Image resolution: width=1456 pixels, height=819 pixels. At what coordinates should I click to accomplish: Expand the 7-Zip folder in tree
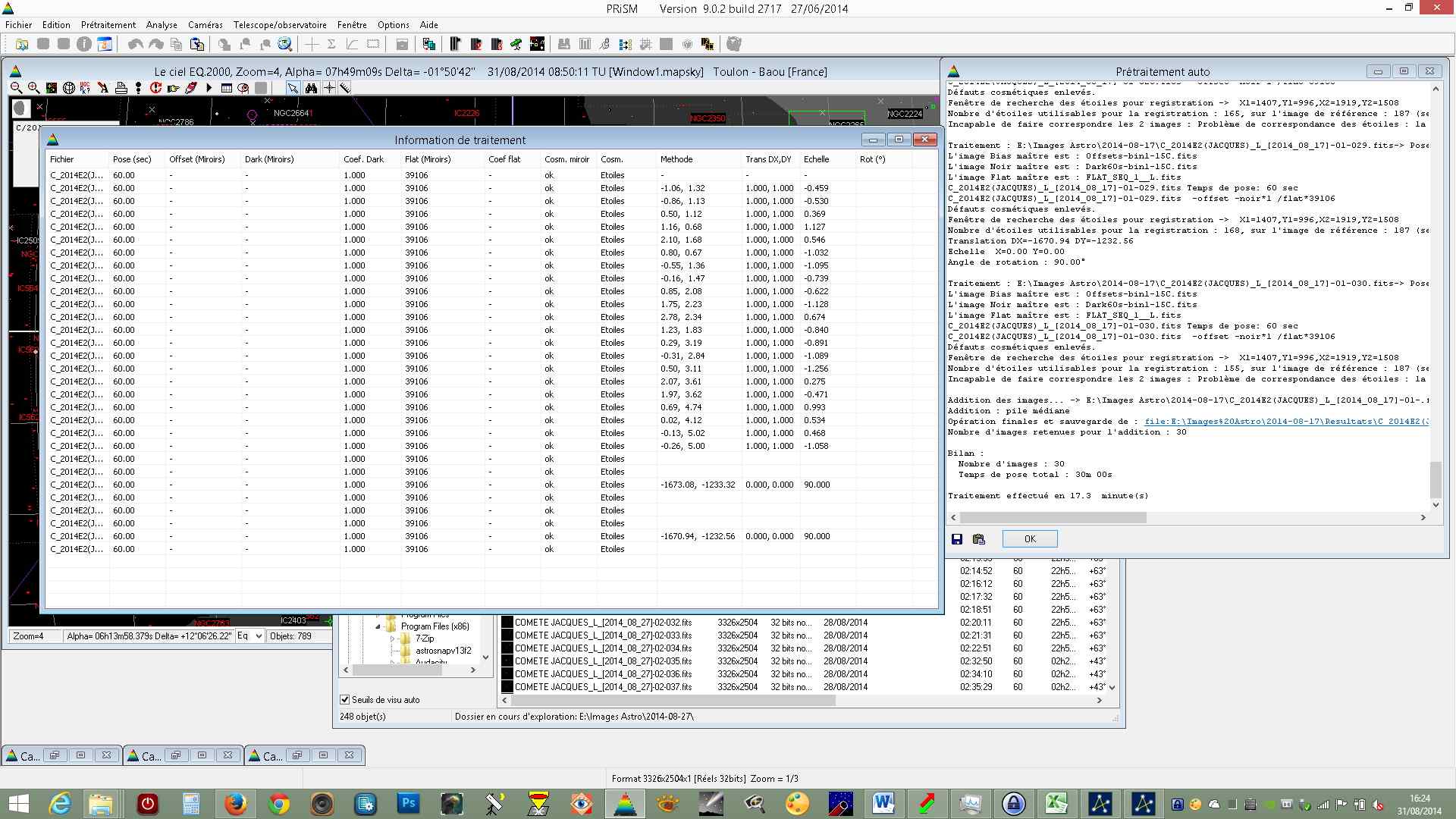tap(393, 639)
